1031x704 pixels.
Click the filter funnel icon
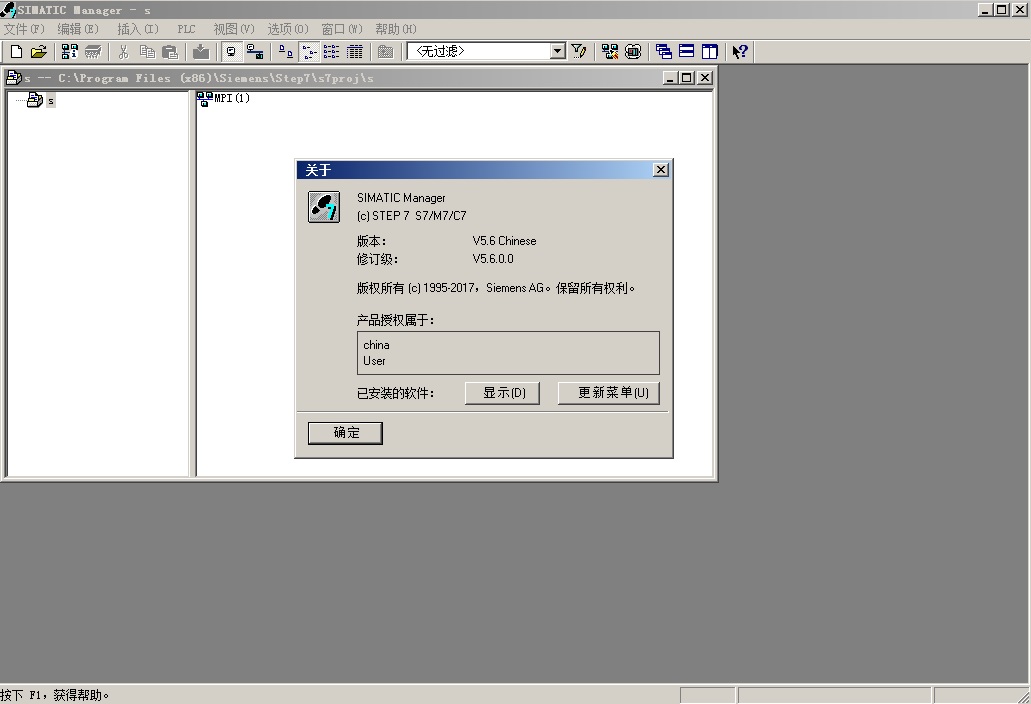click(579, 51)
